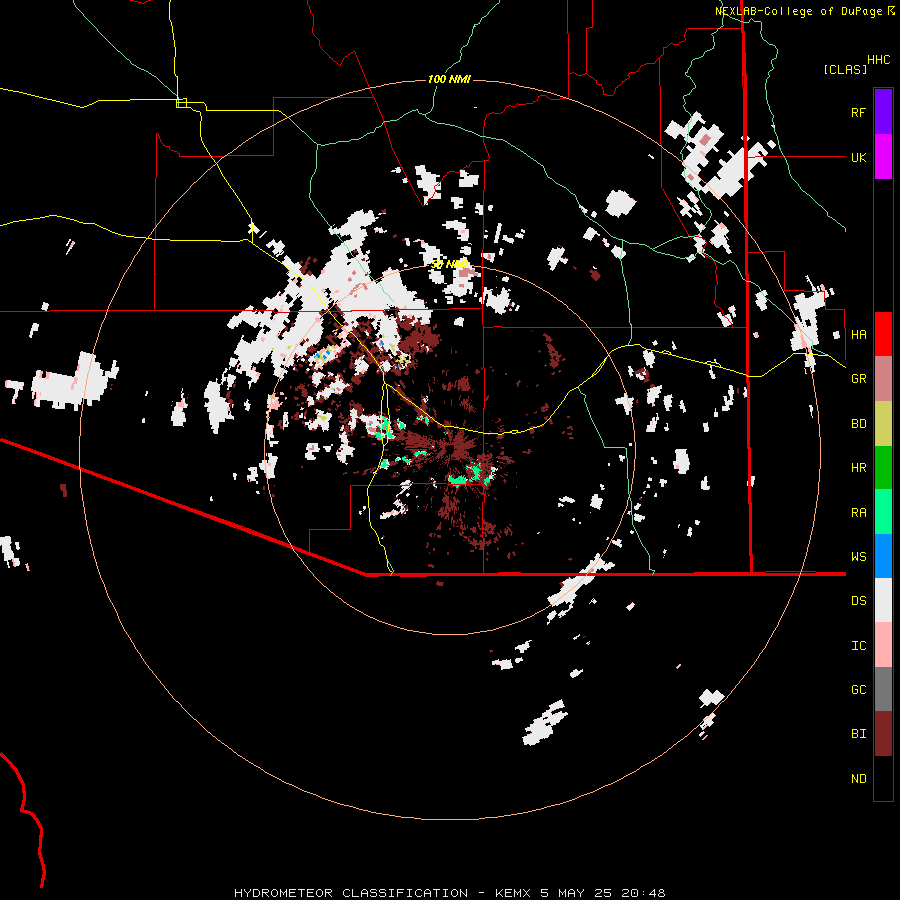Click the 50 NMI range ring label
Viewport: 900px width, 900px height.
click(x=449, y=264)
